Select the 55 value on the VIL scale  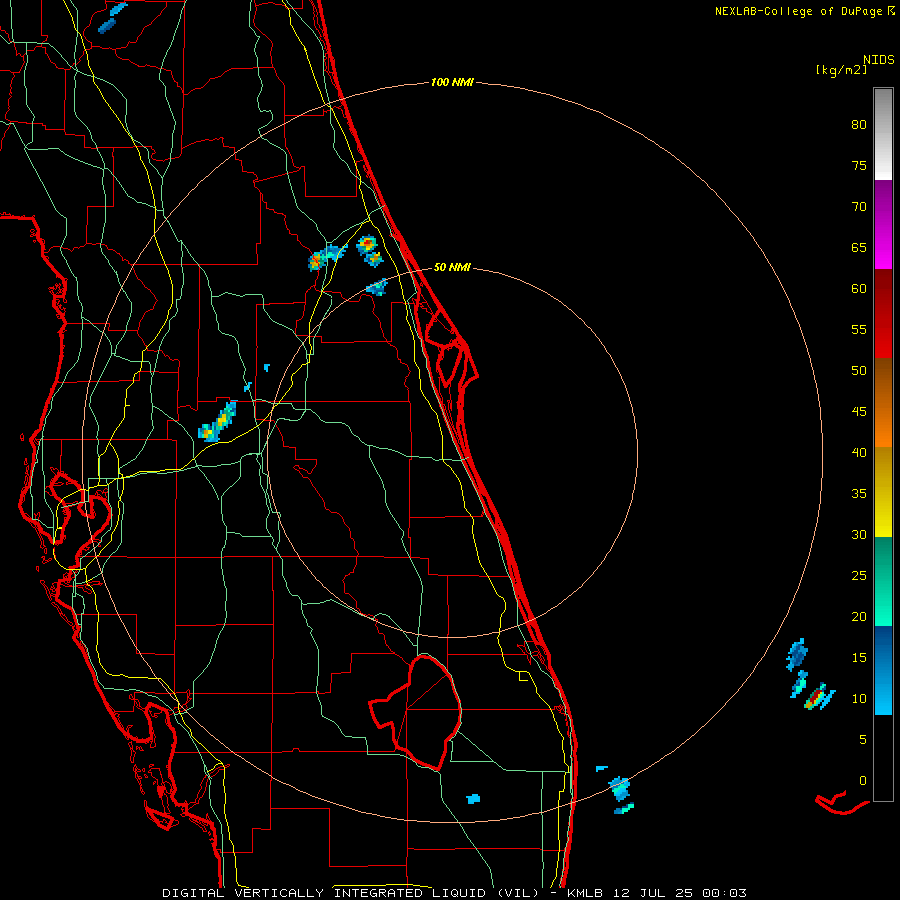tap(859, 329)
